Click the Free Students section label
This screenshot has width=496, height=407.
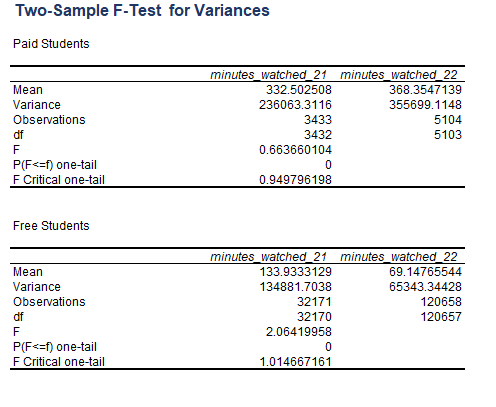[x=51, y=226]
